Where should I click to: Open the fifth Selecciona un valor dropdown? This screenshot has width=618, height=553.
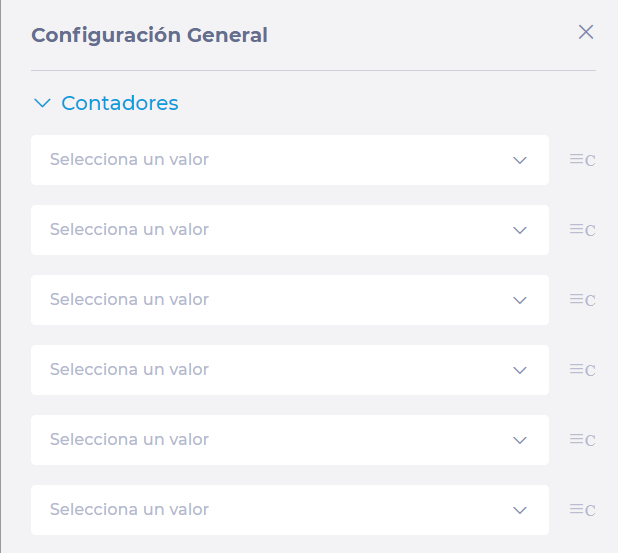click(x=290, y=440)
